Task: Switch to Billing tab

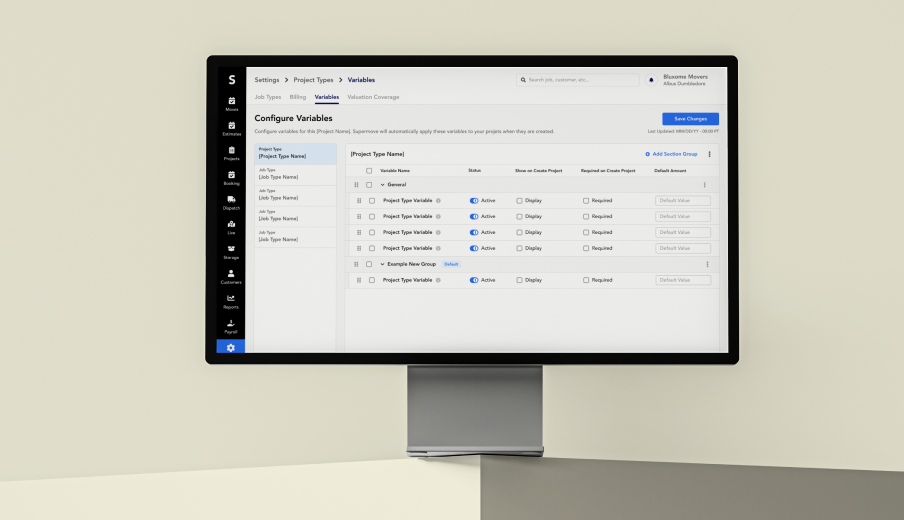Action: click(297, 97)
